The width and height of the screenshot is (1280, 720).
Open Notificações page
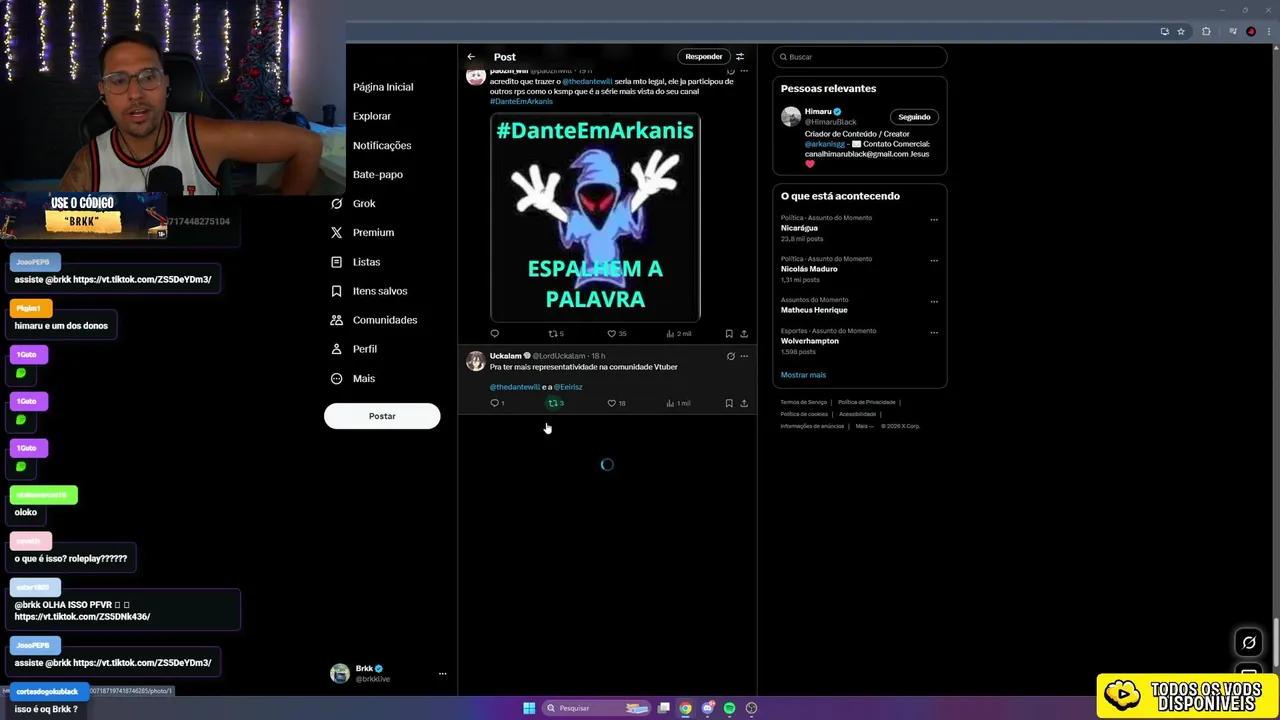[382, 145]
